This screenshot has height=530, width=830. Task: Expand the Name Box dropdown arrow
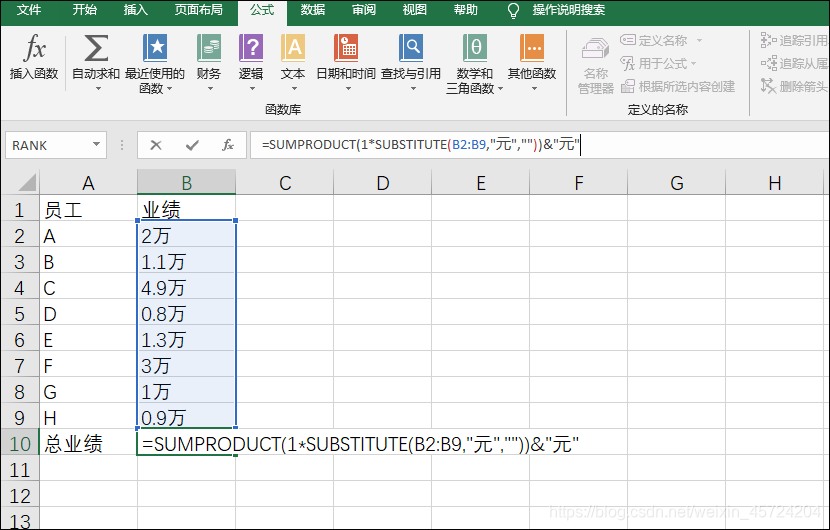point(96,145)
